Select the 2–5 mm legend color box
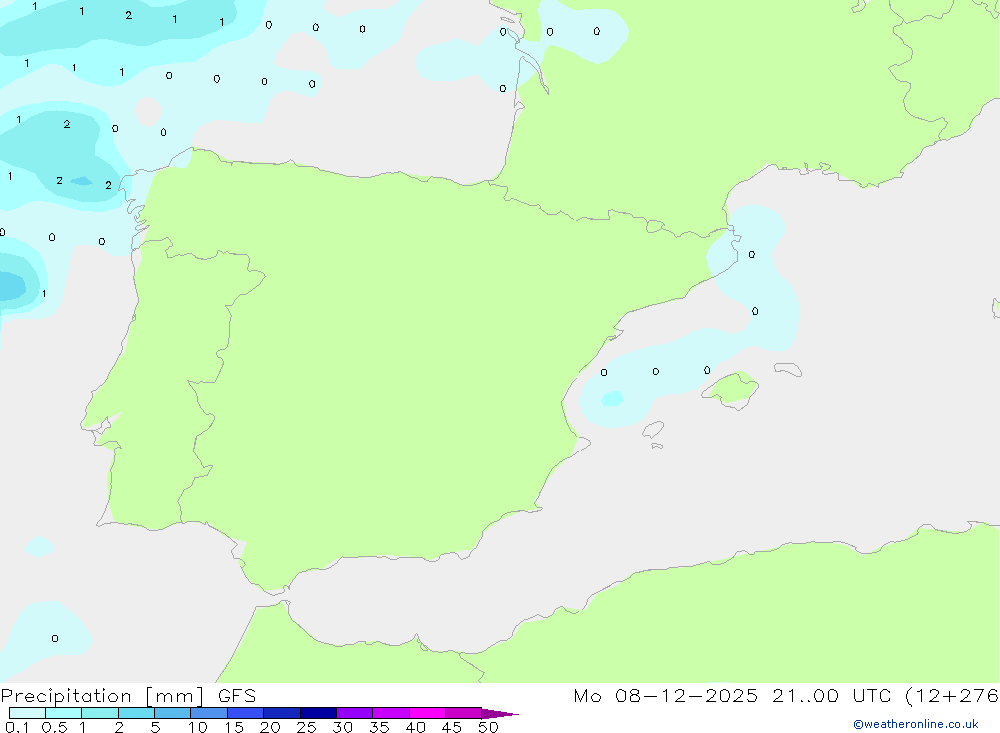 [136, 713]
